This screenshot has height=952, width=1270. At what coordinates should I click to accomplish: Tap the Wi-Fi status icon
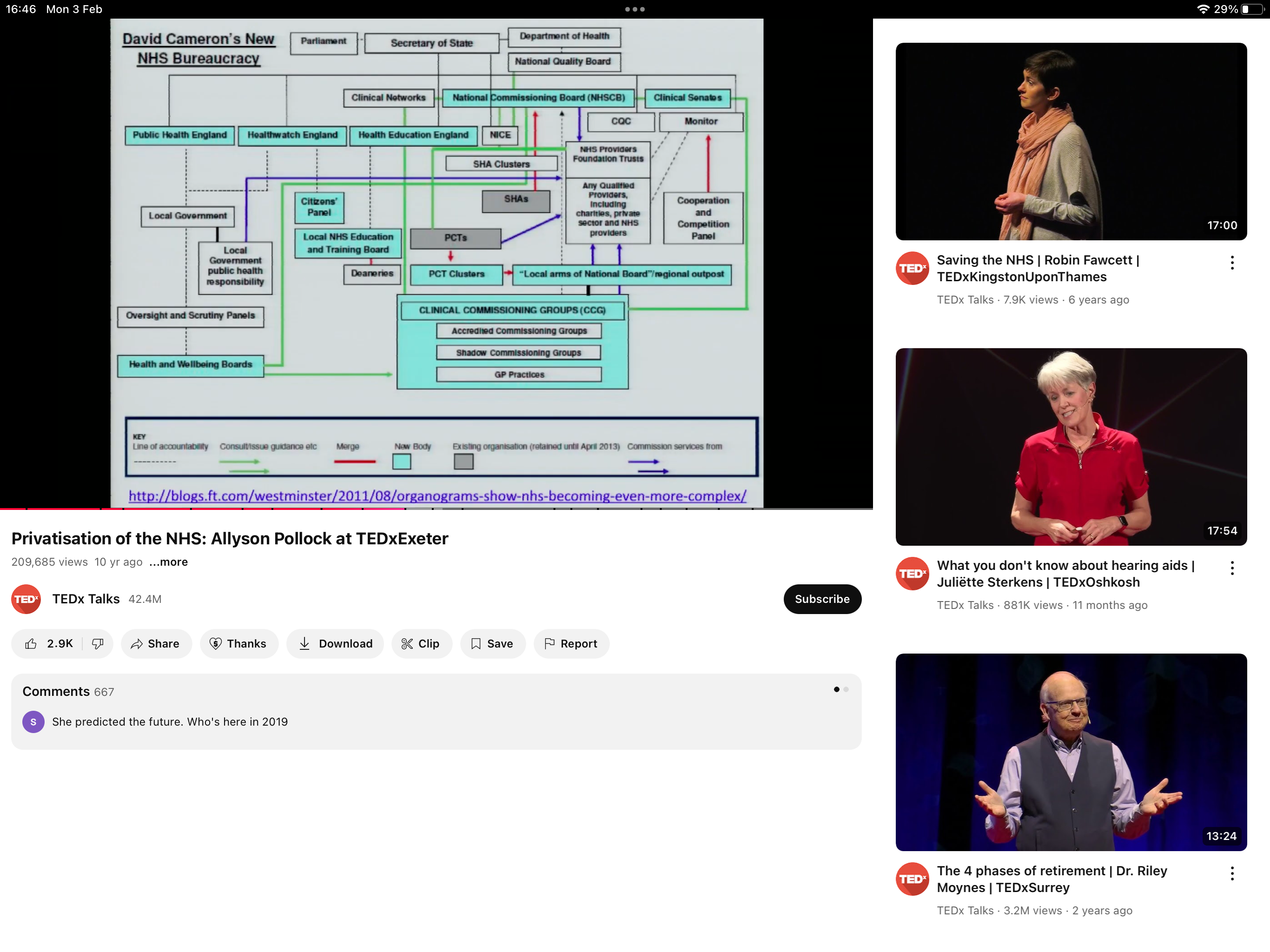[x=1204, y=9]
